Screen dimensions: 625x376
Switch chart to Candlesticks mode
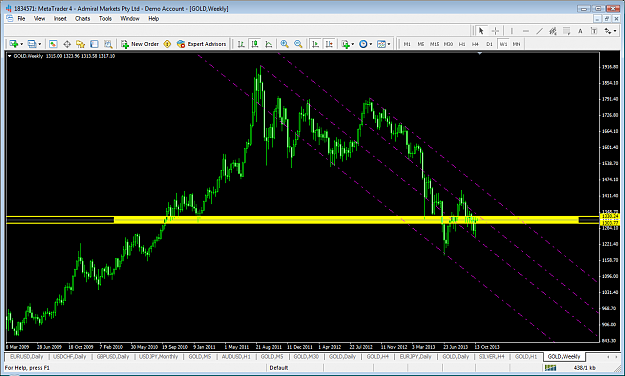click(255, 44)
